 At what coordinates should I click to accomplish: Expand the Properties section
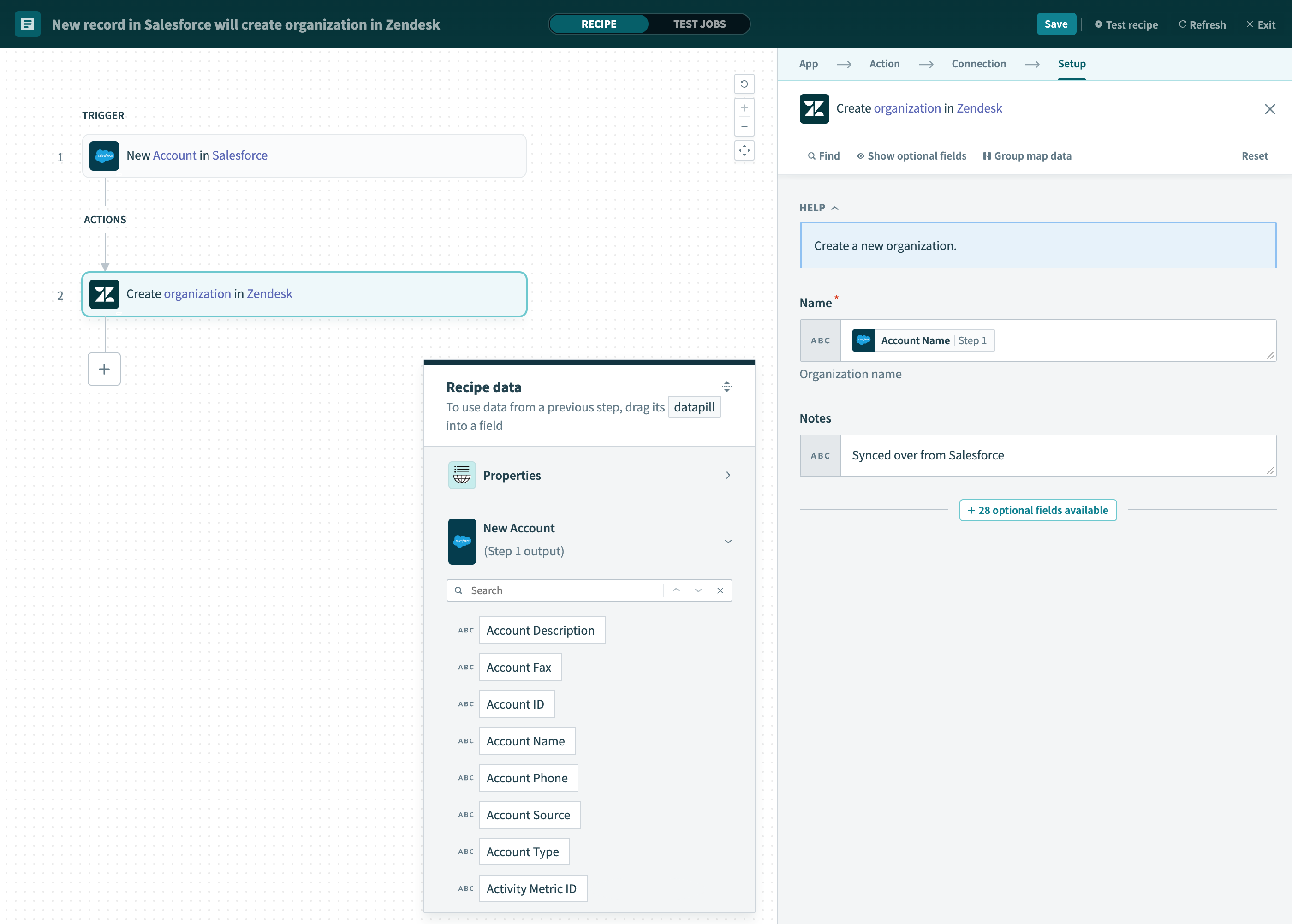tap(728, 475)
